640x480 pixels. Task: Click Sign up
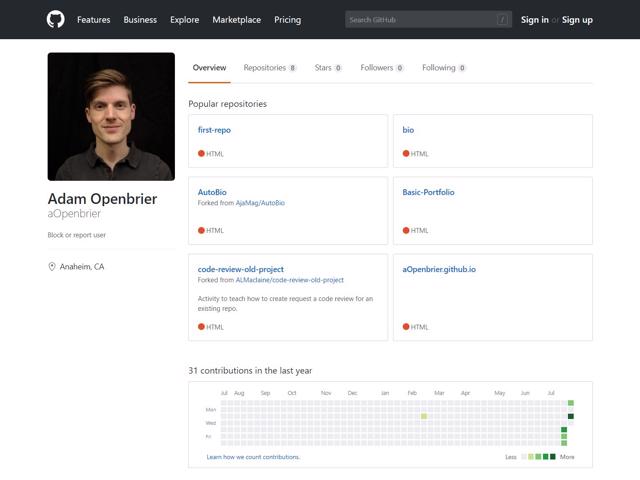pos(577,20)
